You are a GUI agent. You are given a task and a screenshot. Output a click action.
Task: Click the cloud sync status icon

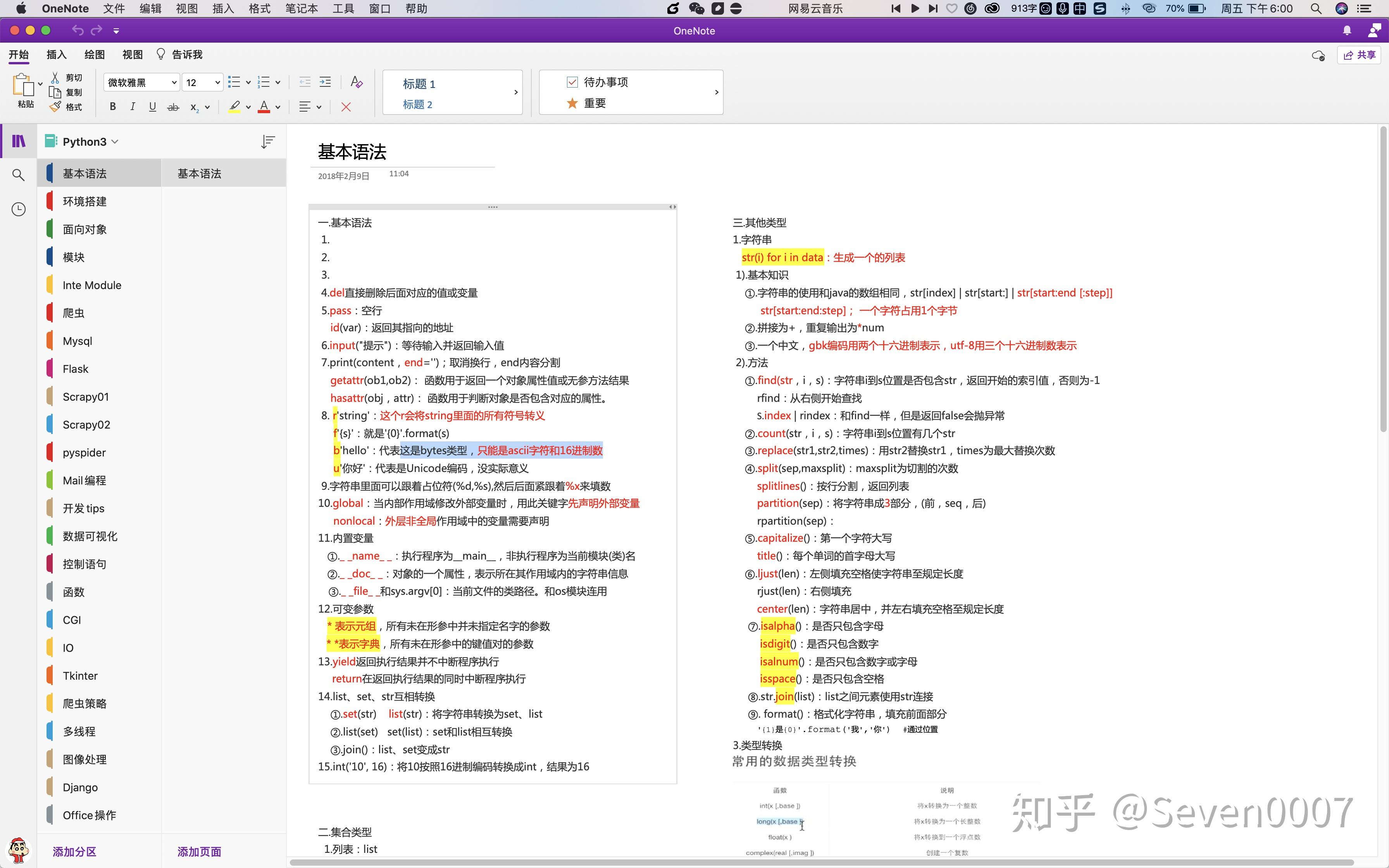pyautogui.click(x=1318, y=56)
